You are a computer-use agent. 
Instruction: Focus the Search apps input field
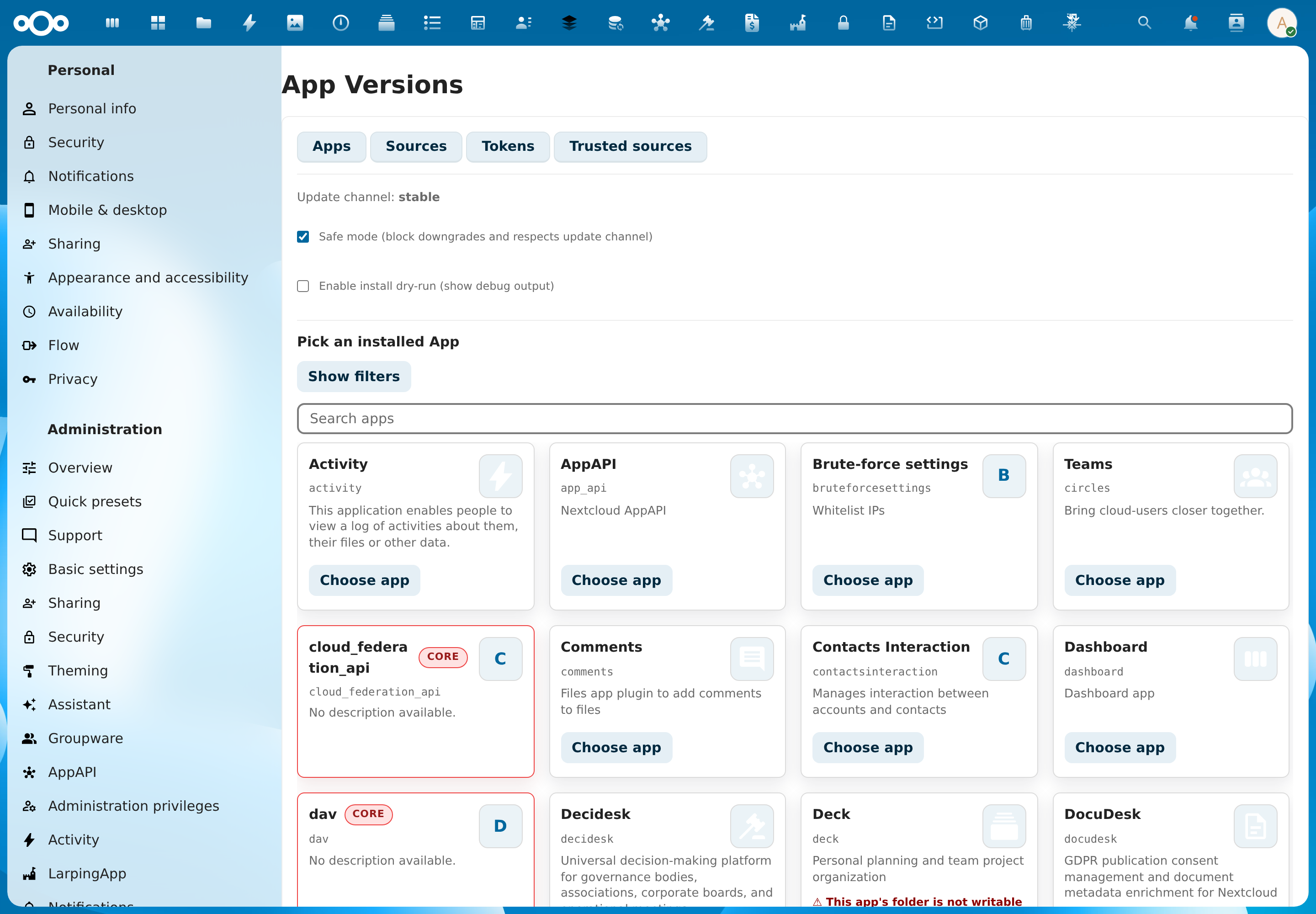[794, 419]
